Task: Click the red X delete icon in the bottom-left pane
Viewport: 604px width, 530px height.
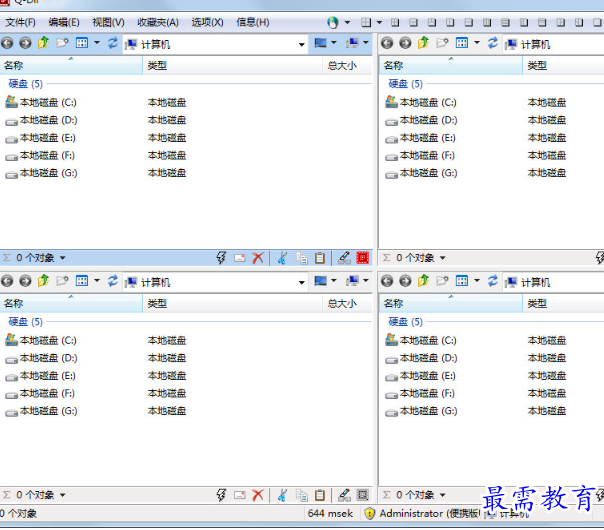Action: point(258,495)
